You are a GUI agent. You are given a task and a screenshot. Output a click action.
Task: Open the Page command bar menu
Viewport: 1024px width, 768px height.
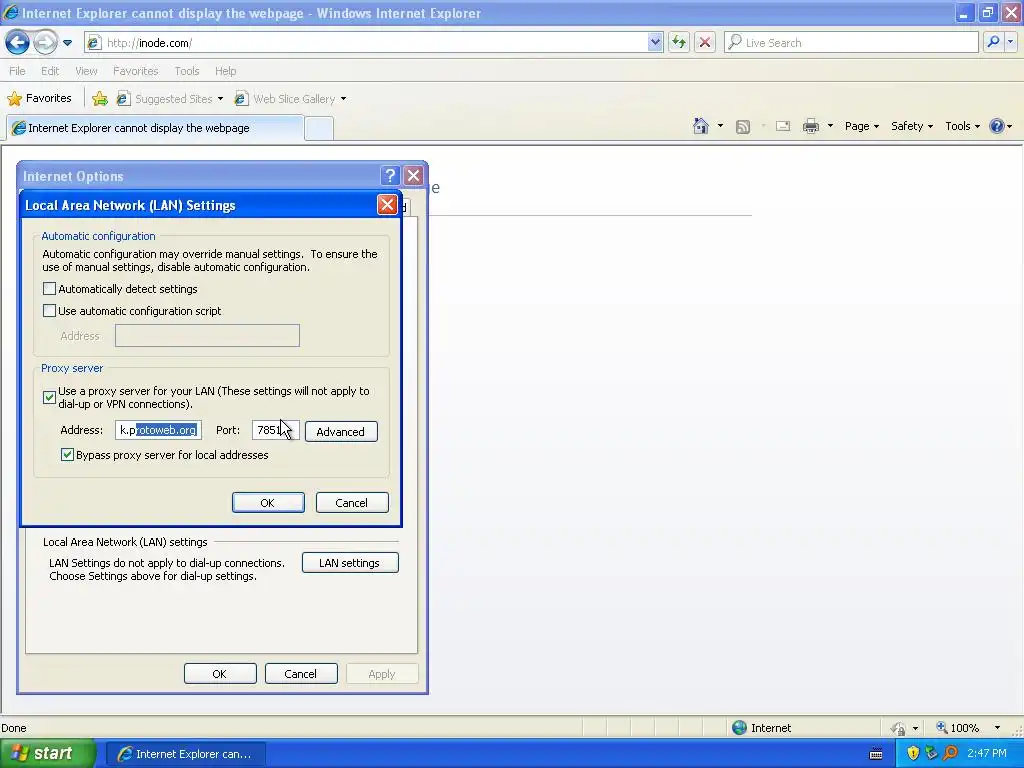(861, 126)
